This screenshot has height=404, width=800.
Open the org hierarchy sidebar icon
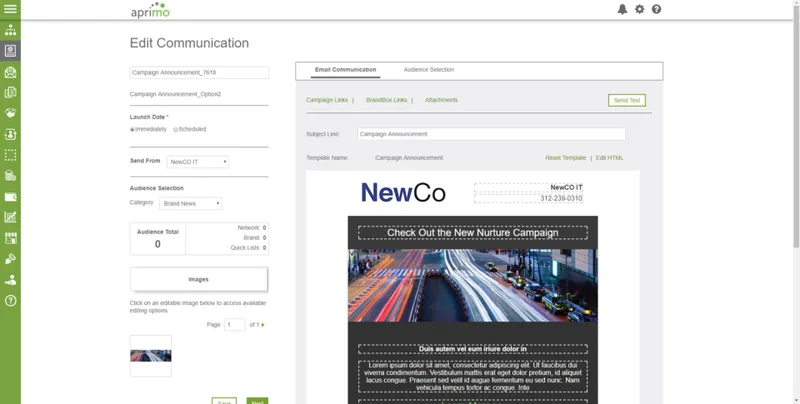pos(10,30)
